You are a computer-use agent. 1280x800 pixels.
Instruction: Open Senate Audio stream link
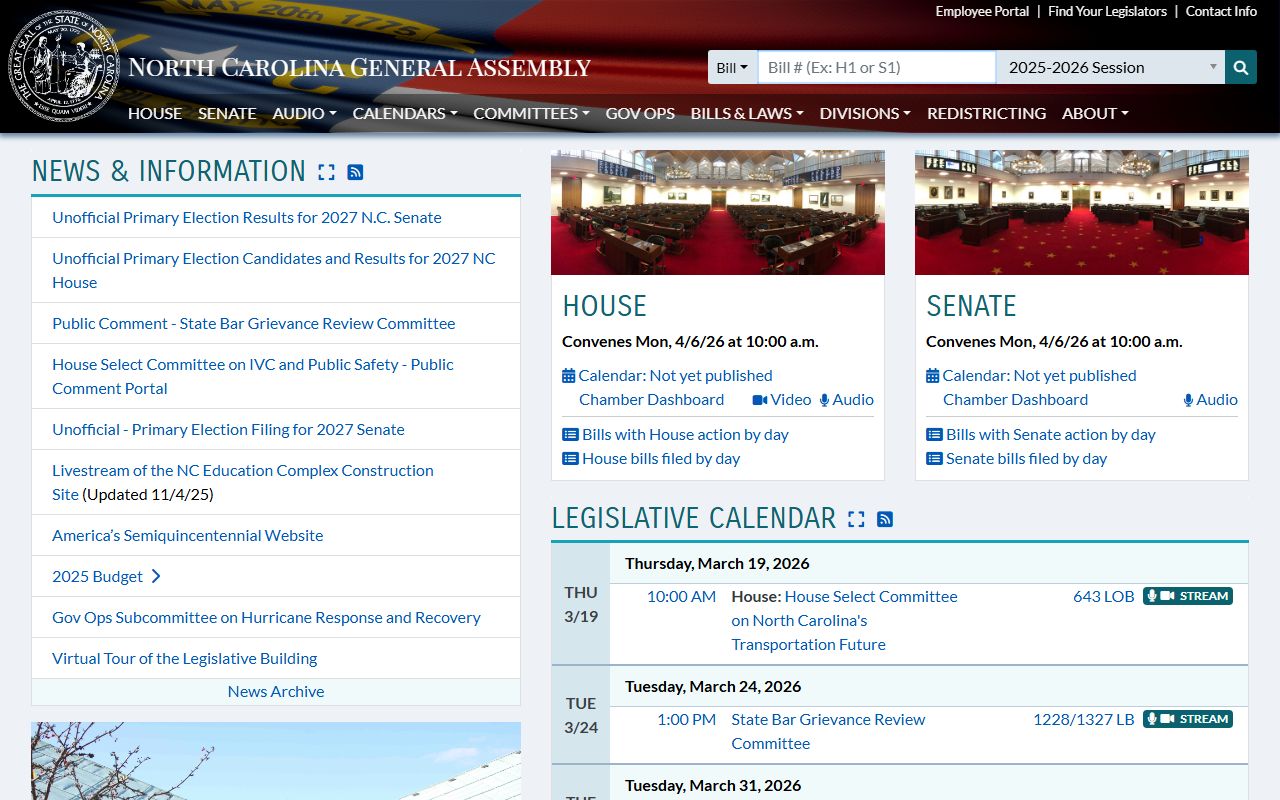(1211, 399)
